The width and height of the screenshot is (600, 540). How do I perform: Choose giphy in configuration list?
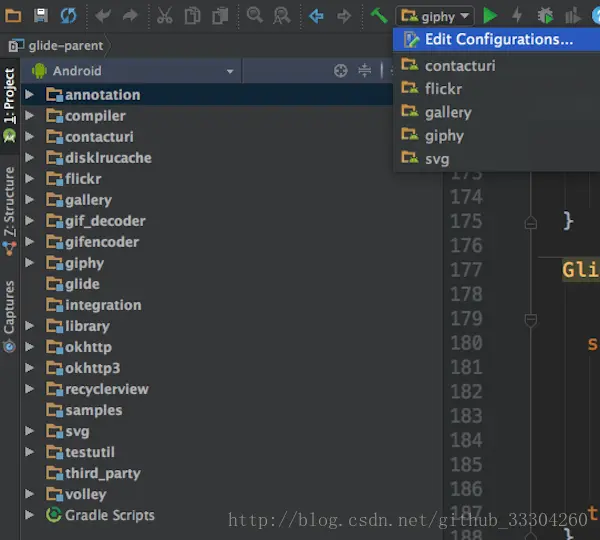point(496,136)
